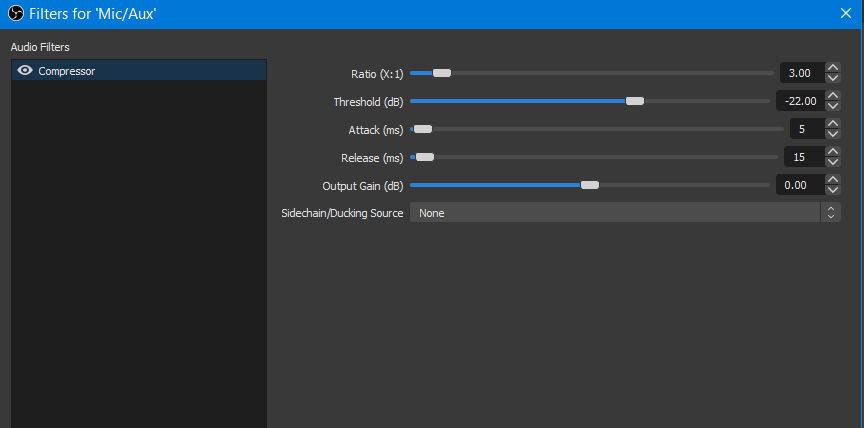The image size is (864, 428).
Task: Click the Release (ms) label
Action: pos(372,158)
